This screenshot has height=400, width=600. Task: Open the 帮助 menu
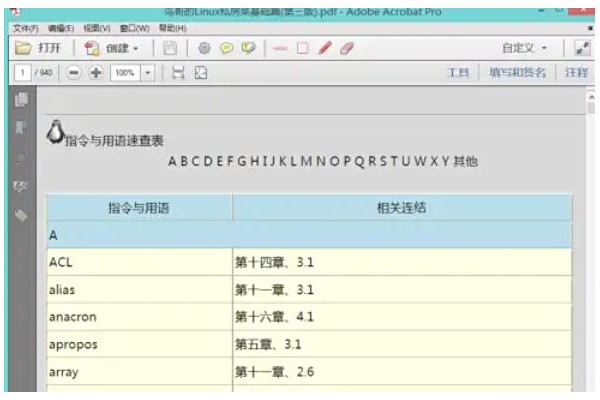click(x=173, y=28)
